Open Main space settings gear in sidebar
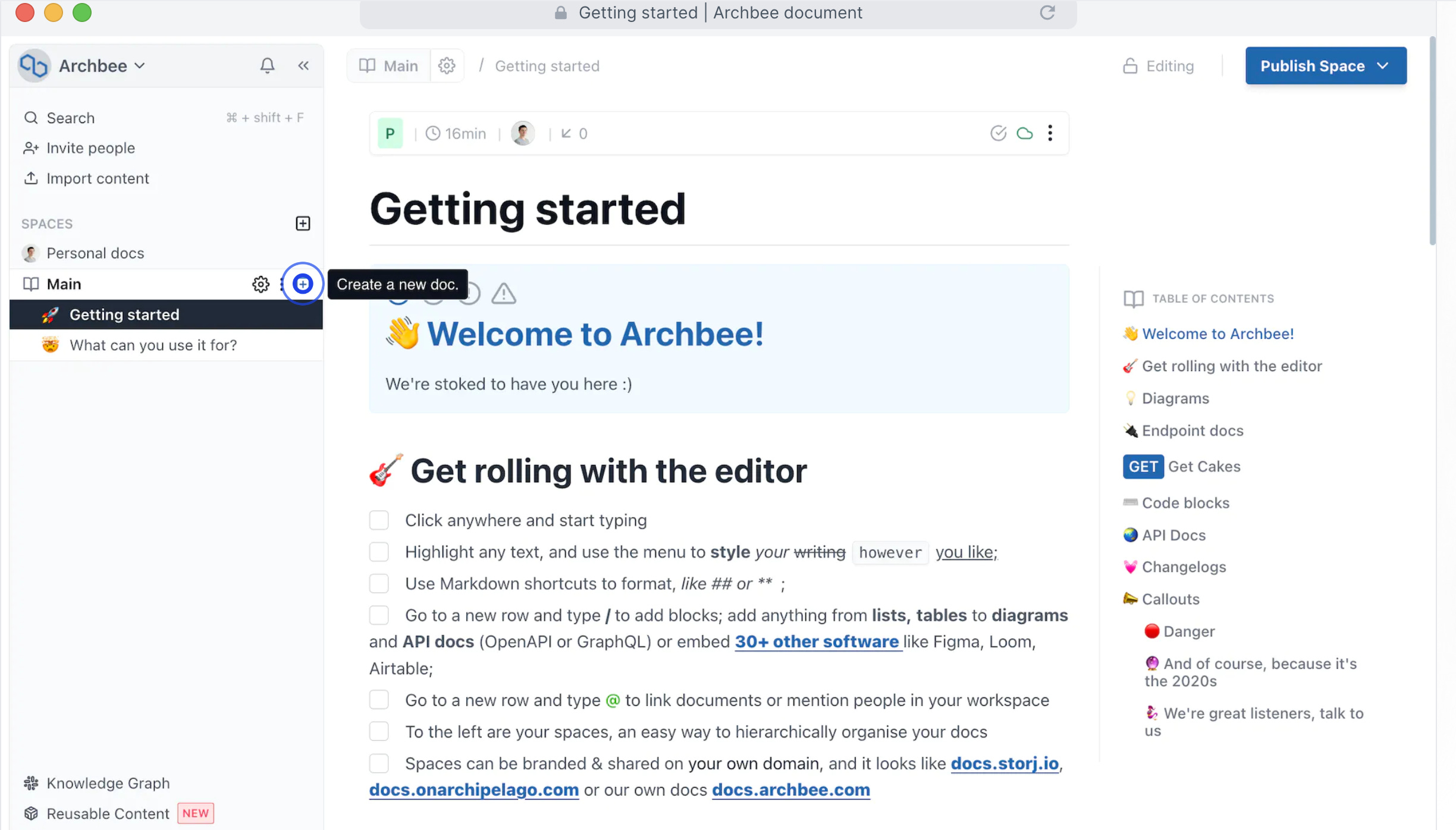 coord(261,284)
